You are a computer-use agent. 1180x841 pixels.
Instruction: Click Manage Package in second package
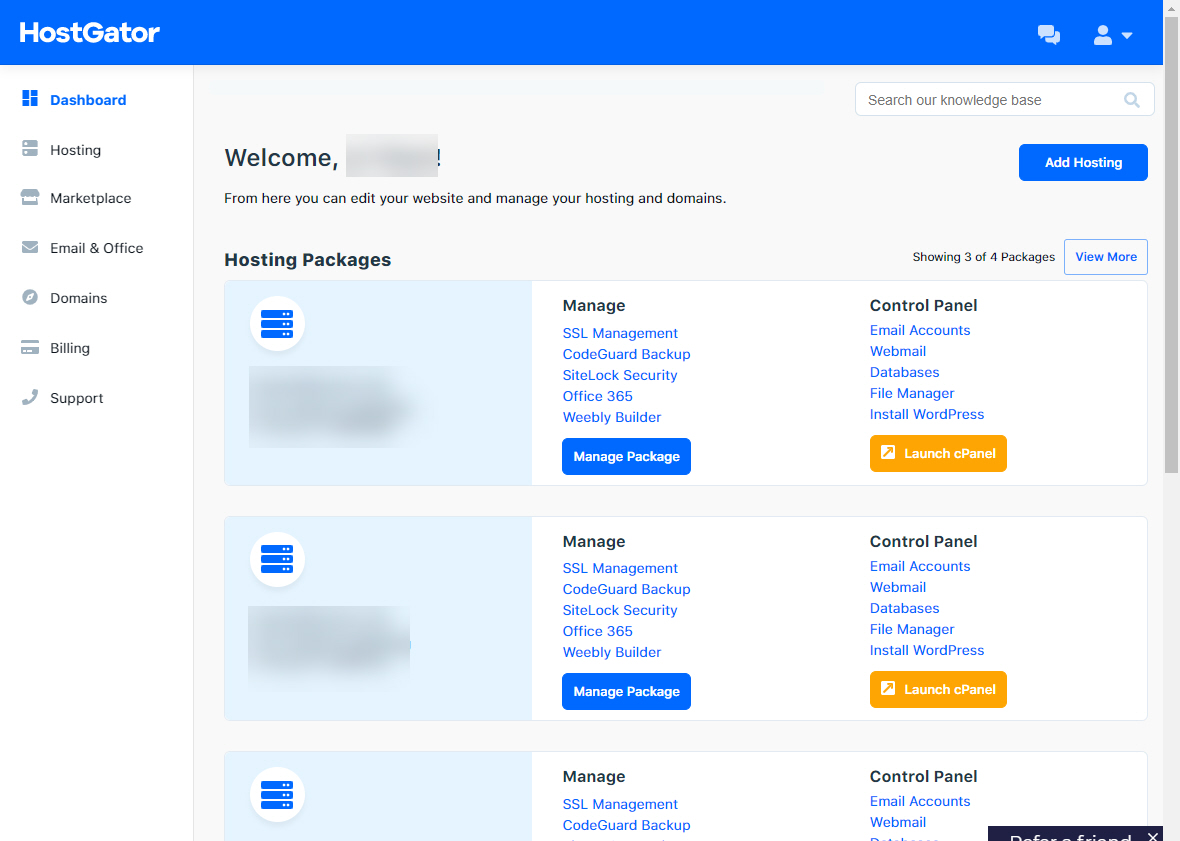pyautogui.click(x=626, y=691)
